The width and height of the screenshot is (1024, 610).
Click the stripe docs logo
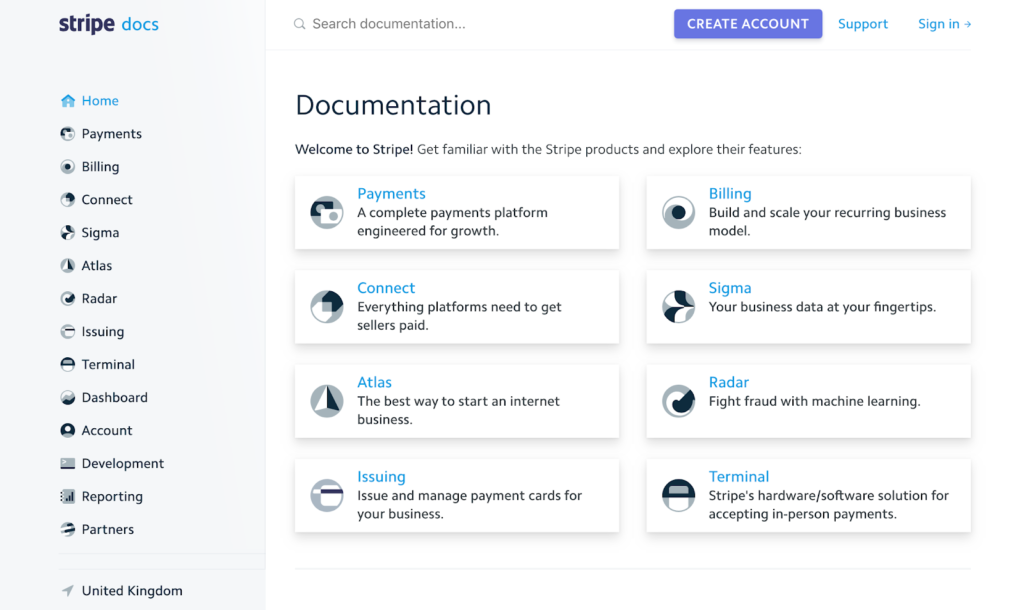point(108,23)
